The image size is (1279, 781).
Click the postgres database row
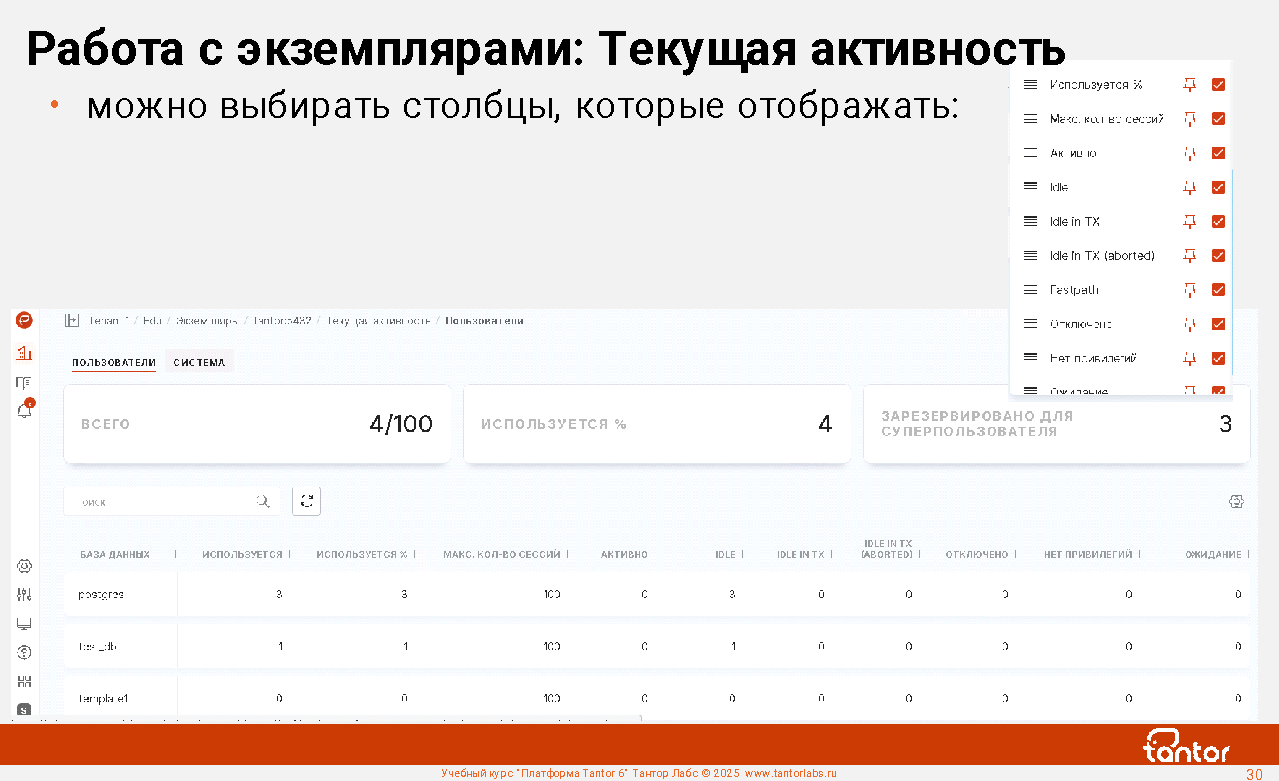click(x=101, y=595)
